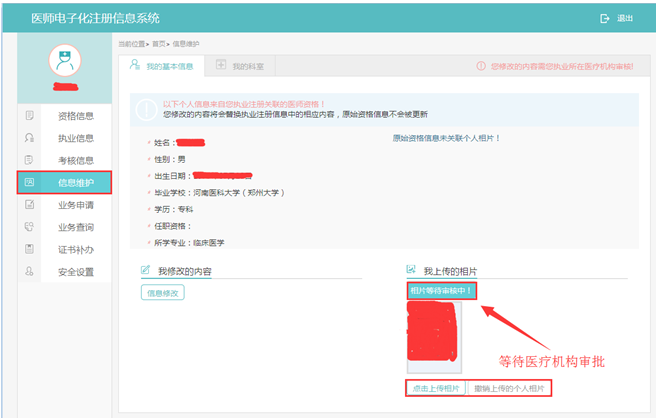Click the 证书补办 sidebar icon
This screenshot has height=418, width=656.
pos(29,249)
